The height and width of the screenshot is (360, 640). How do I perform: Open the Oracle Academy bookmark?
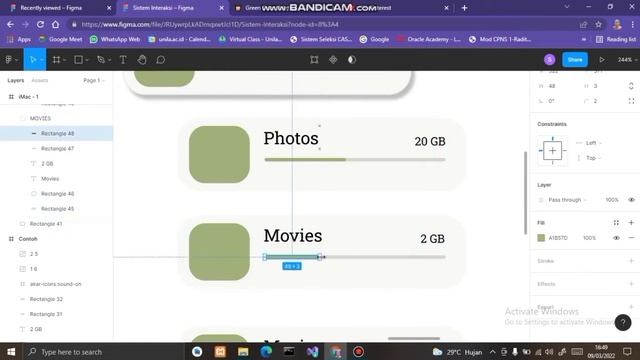tap(429, 39)
